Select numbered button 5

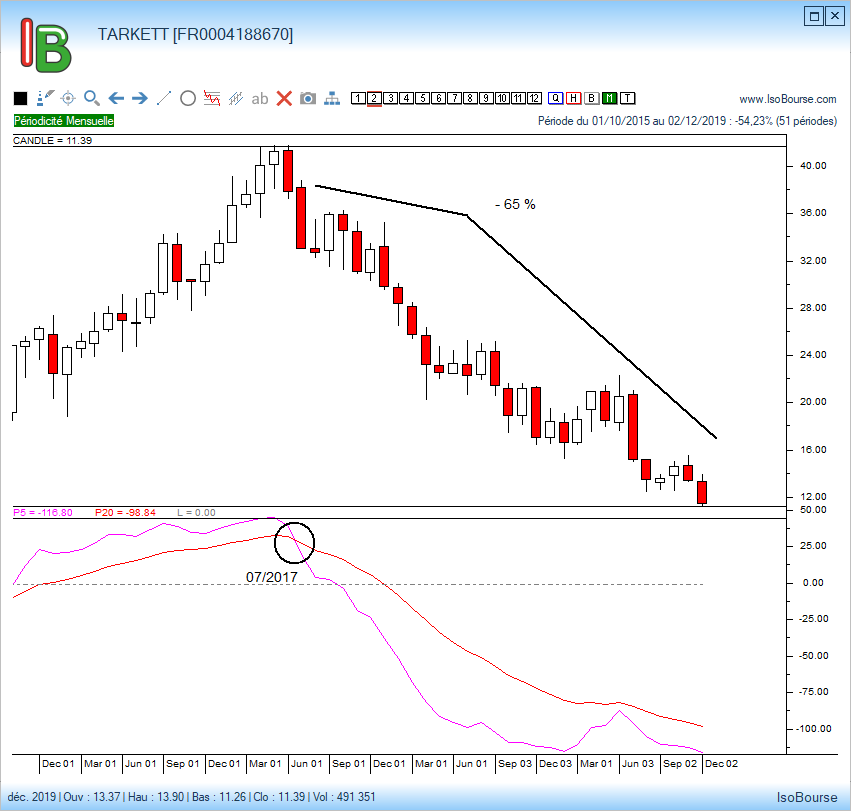tap(422, 98)
